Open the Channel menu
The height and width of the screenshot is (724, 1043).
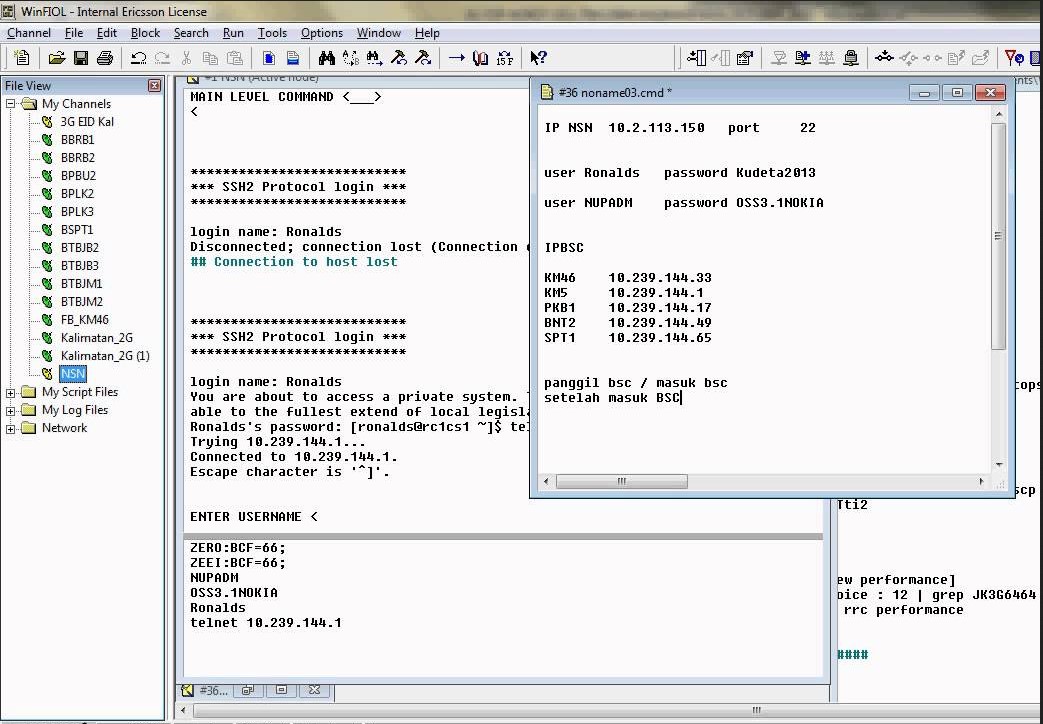(x=28, y=32)
